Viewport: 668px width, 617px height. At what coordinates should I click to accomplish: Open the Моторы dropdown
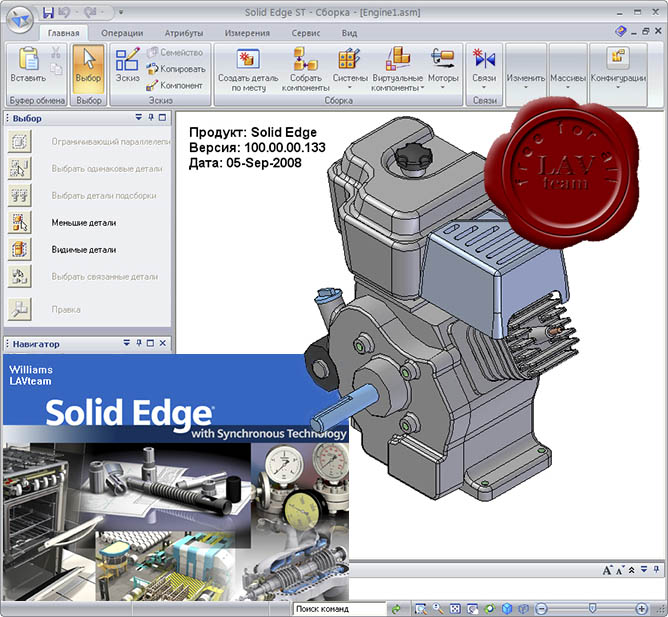pyautogui.click(x=443, y=68)
